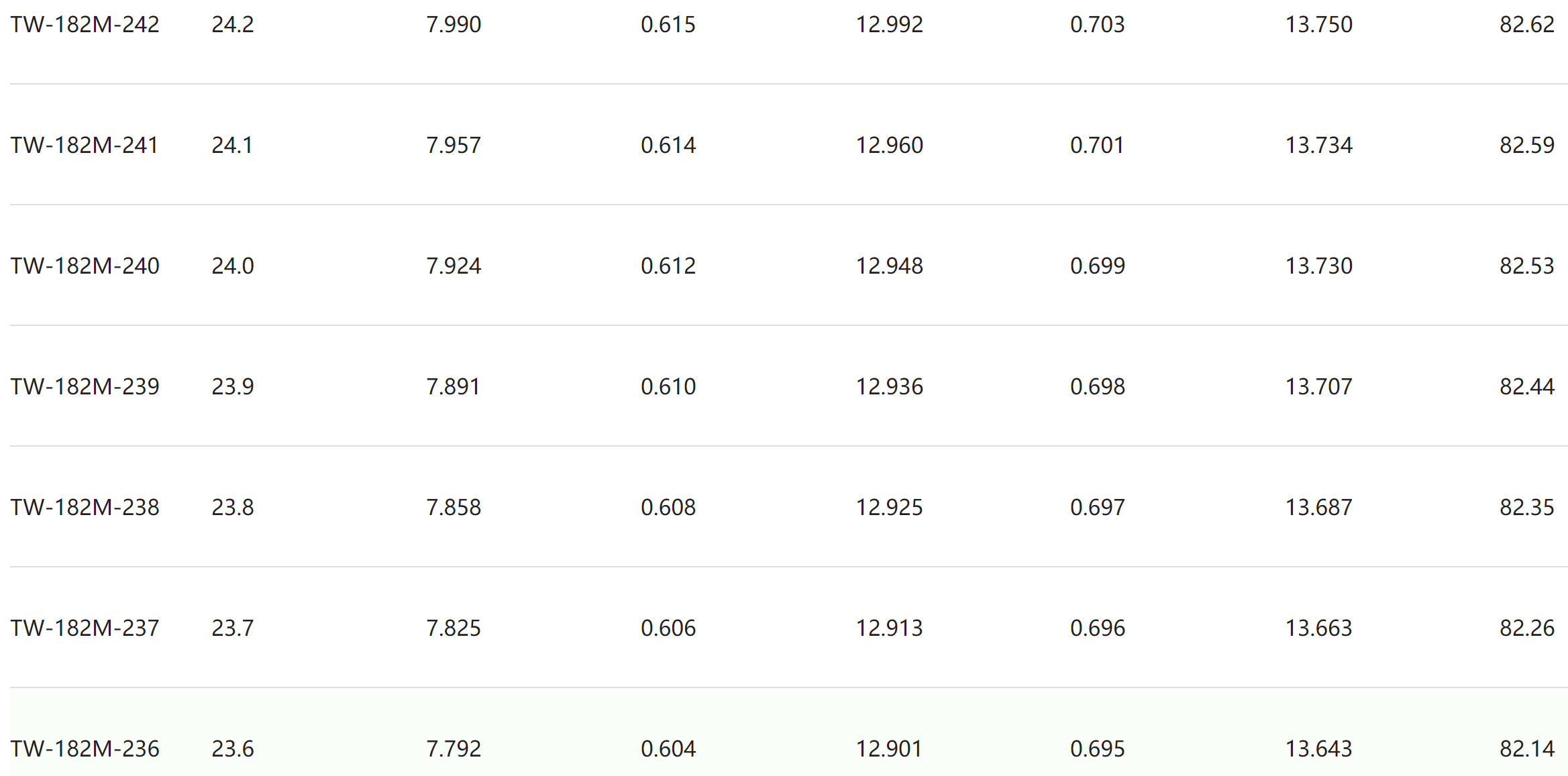Click the 12.913 value
The height and width of the screenshot is (776, 1568).
(889, 628)
